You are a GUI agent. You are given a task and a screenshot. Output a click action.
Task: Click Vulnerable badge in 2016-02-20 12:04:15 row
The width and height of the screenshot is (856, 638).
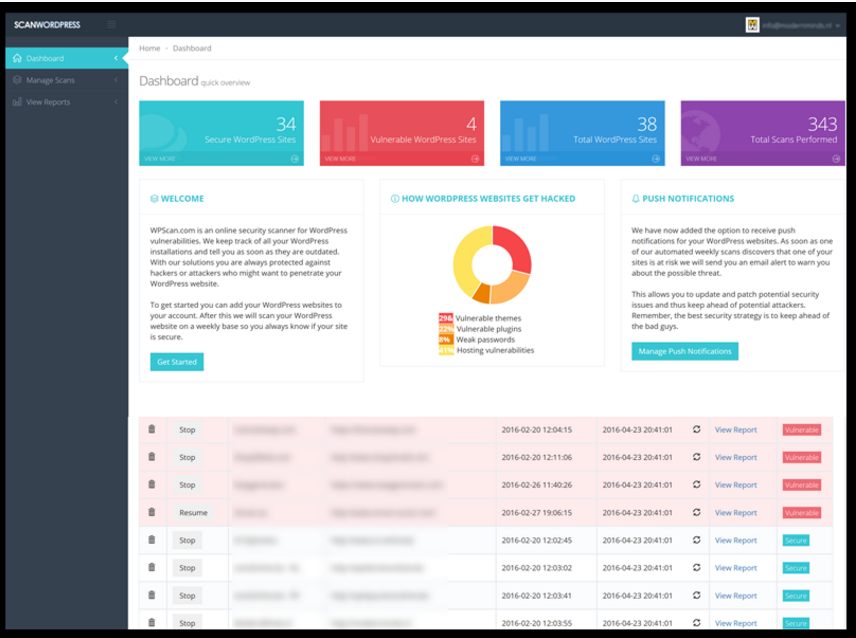click(801, 430)
